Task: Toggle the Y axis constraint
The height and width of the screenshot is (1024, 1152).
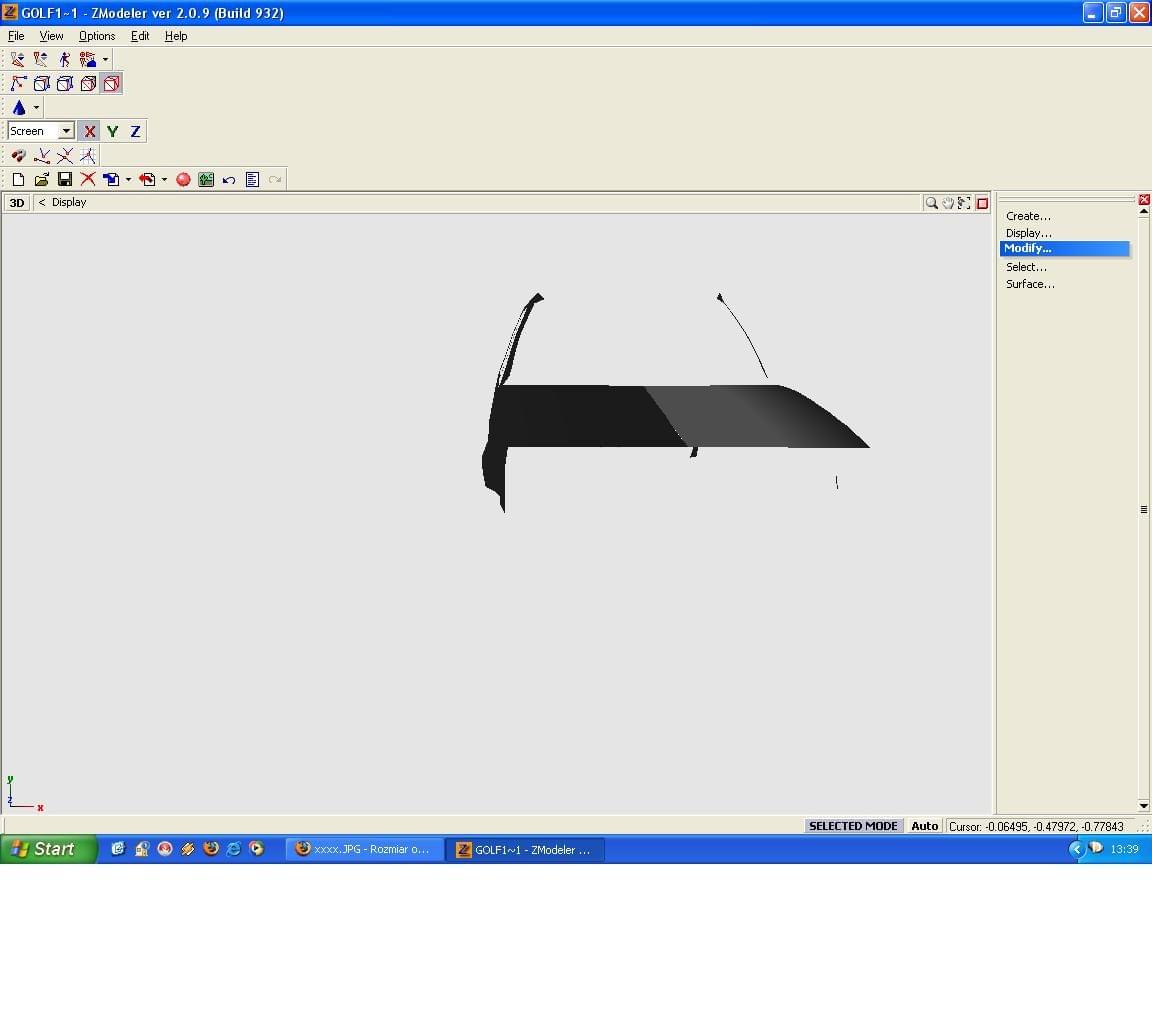Action: pos(112,131)
